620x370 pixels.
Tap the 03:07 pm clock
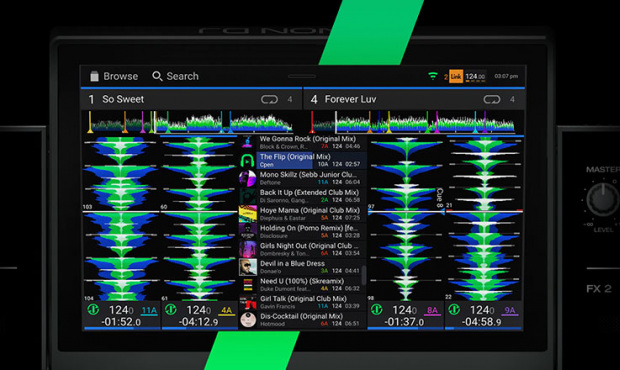coord(506,76)
